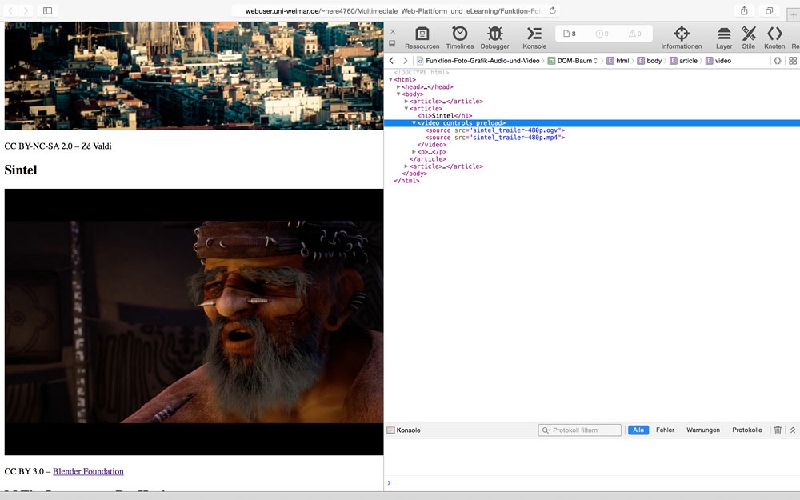Image resolution: width=800 pixels, height=500 pixels.
Task: Select the closing video tag row
Action: point(432,144)
